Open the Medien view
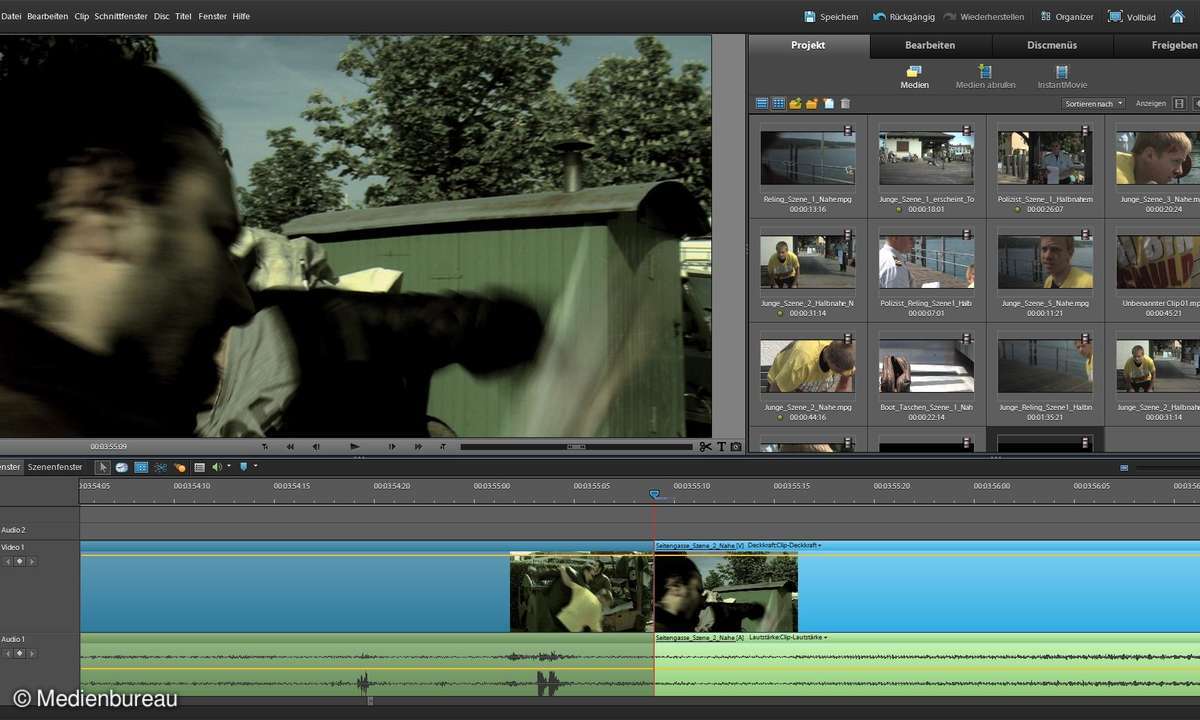This screenshot has width=1200, height=720. point(914,77)
